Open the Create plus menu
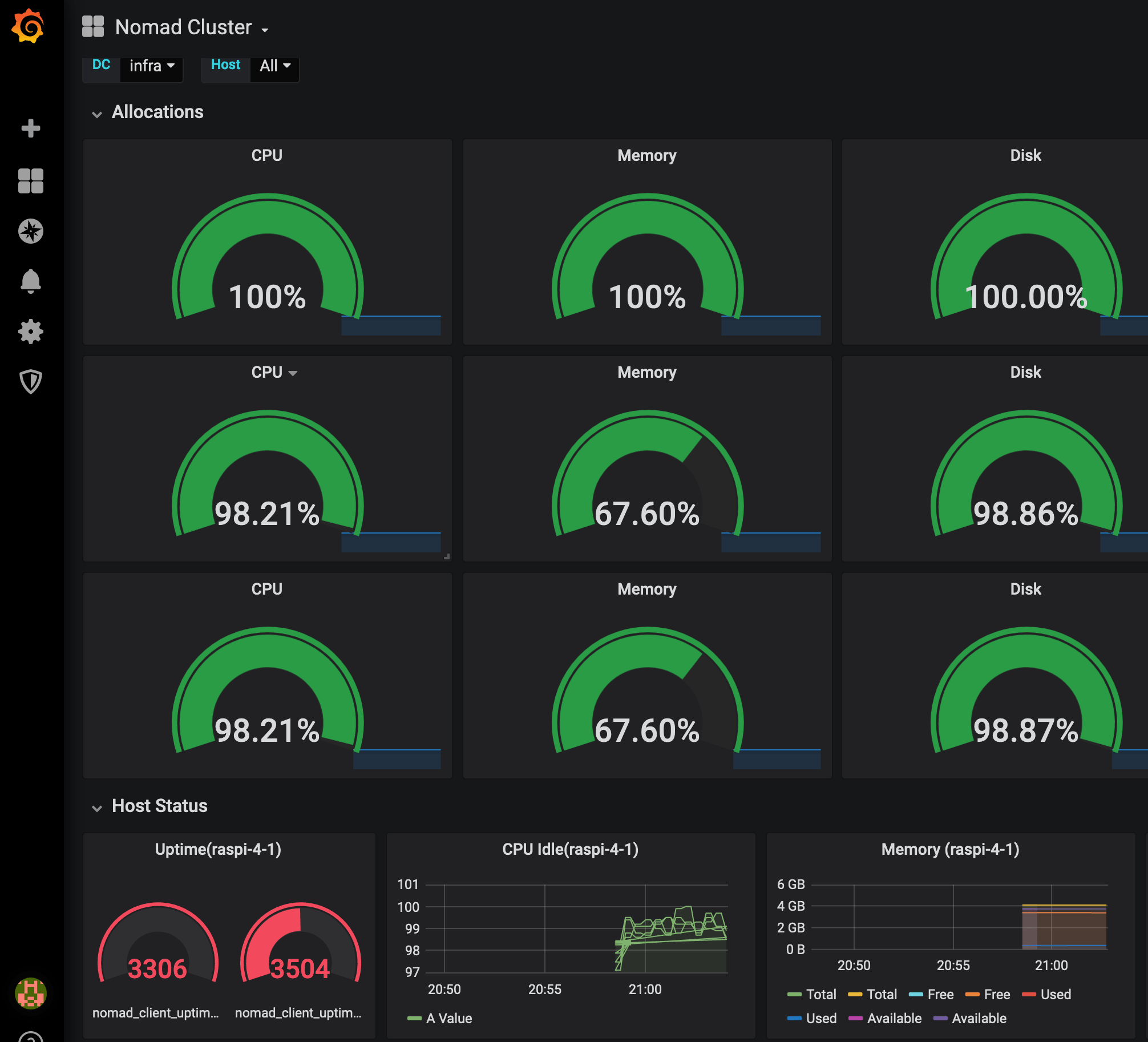 (x=31, y=128)
